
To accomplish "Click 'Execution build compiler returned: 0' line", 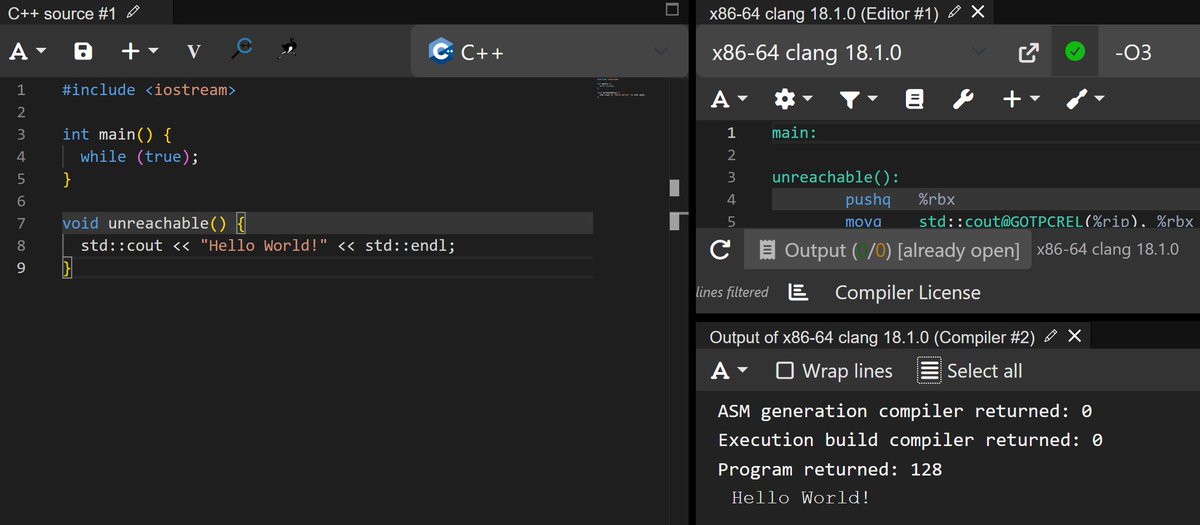I will pyautogui.click(x=910, y=440).
